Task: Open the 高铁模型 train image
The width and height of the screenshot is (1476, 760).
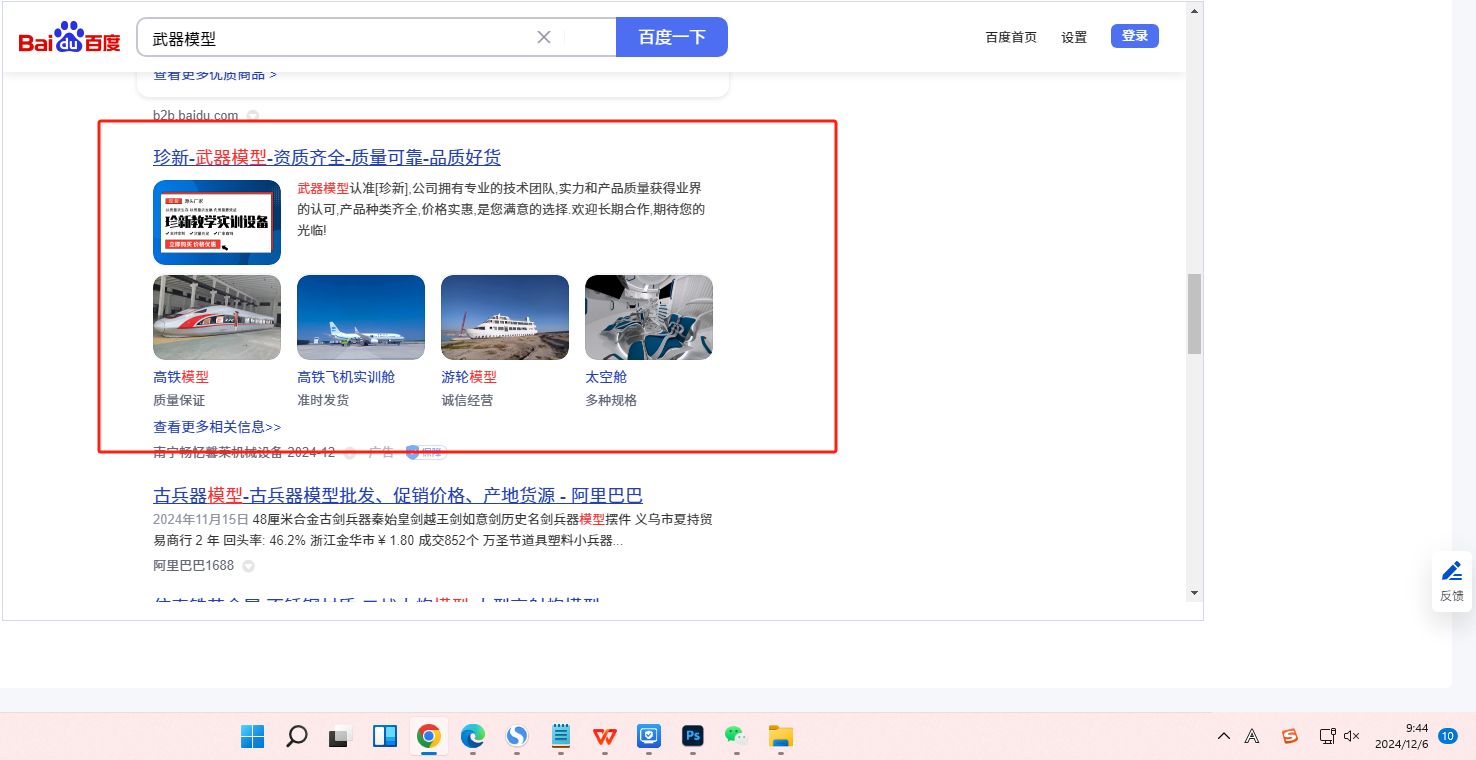Action: 217,317
